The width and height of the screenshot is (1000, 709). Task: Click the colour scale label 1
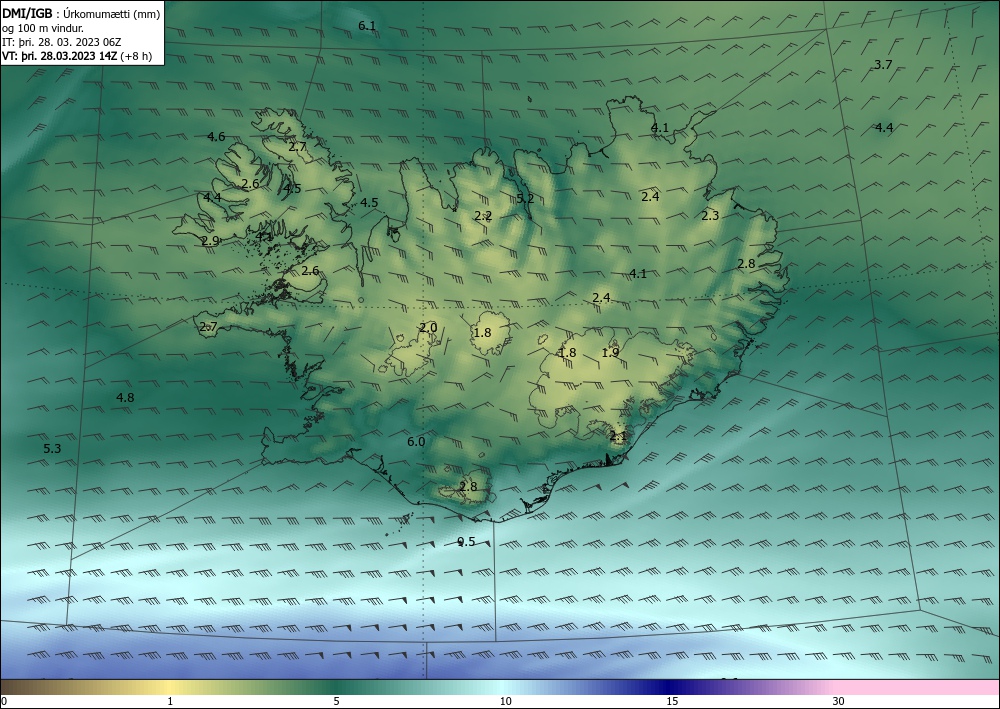[170, 702]
